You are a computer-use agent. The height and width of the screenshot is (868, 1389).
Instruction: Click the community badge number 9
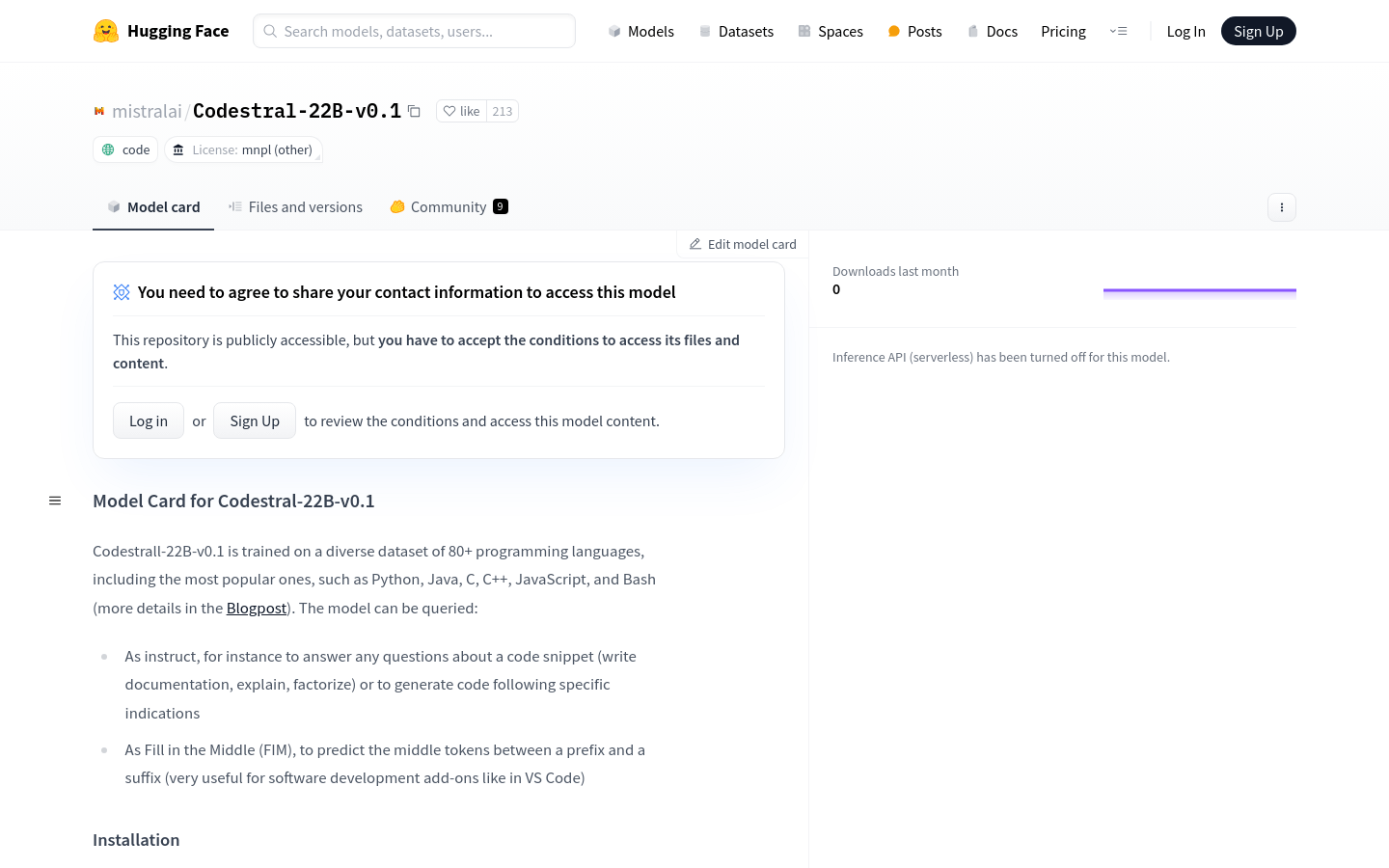click(501, 206)
